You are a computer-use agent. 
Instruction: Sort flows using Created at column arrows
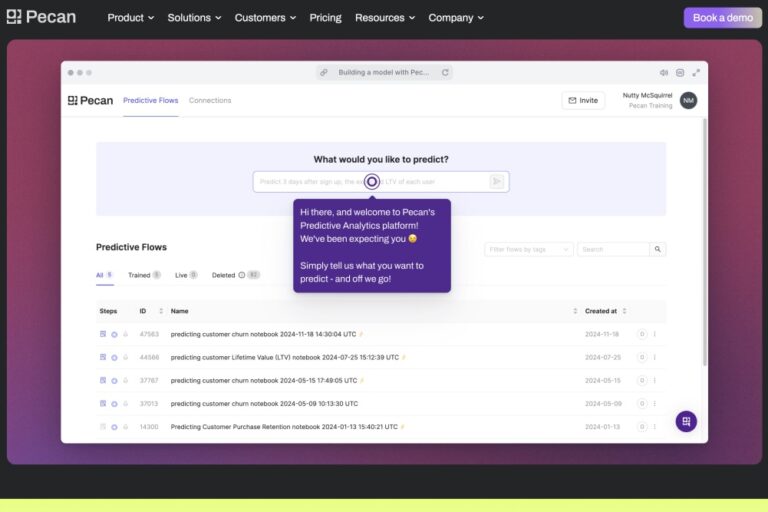click(624, 311)
